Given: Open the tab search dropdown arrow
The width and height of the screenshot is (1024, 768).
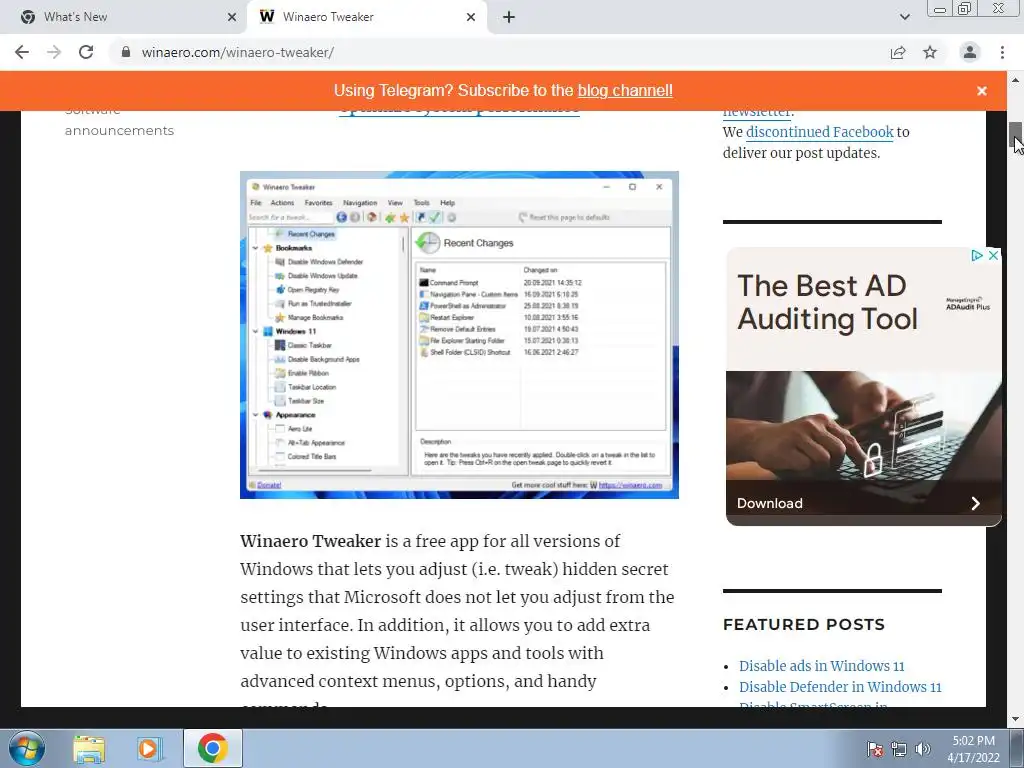Looking at the screenshot, I should [904, 17].
